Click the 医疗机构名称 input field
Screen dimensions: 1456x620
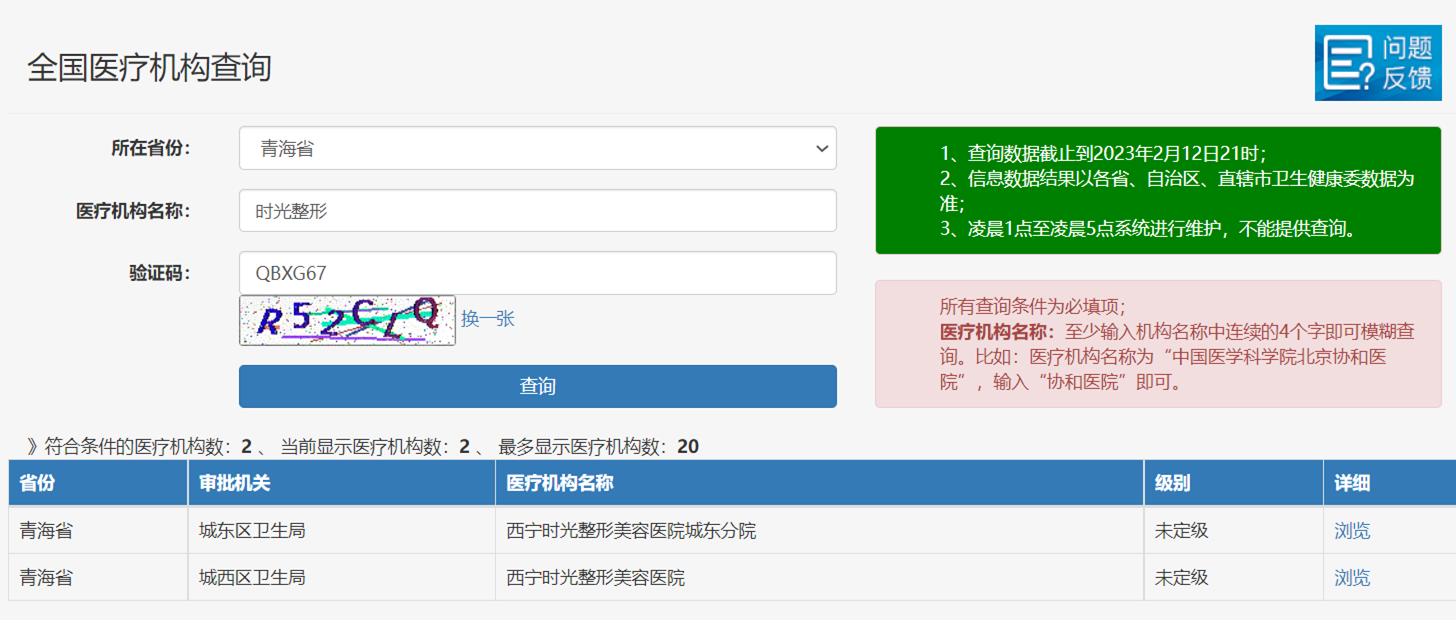537,211
